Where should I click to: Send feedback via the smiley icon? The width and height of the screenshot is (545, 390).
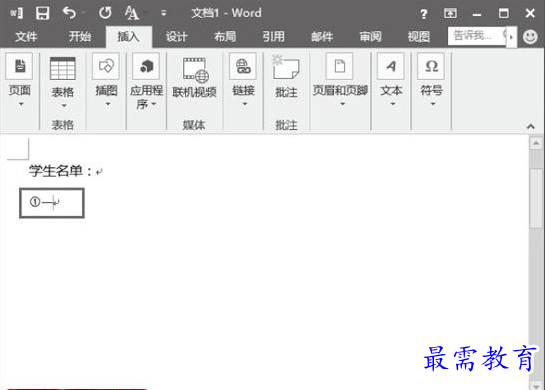click(530, 36)
